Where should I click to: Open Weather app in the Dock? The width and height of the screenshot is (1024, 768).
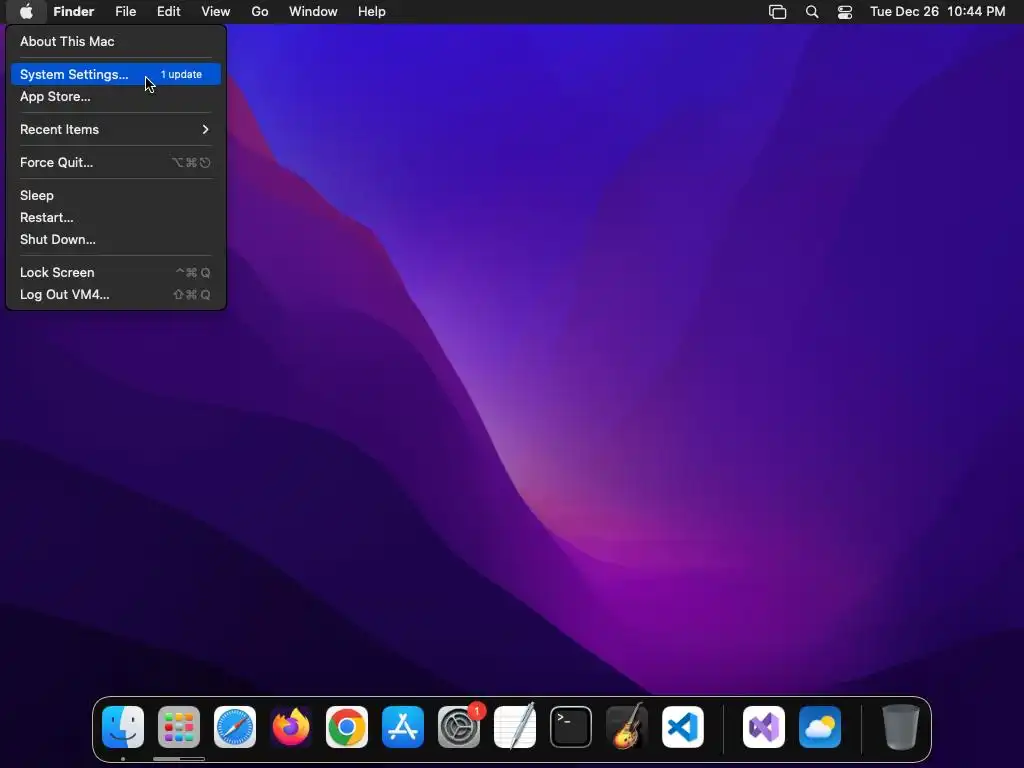click(820, 727)
